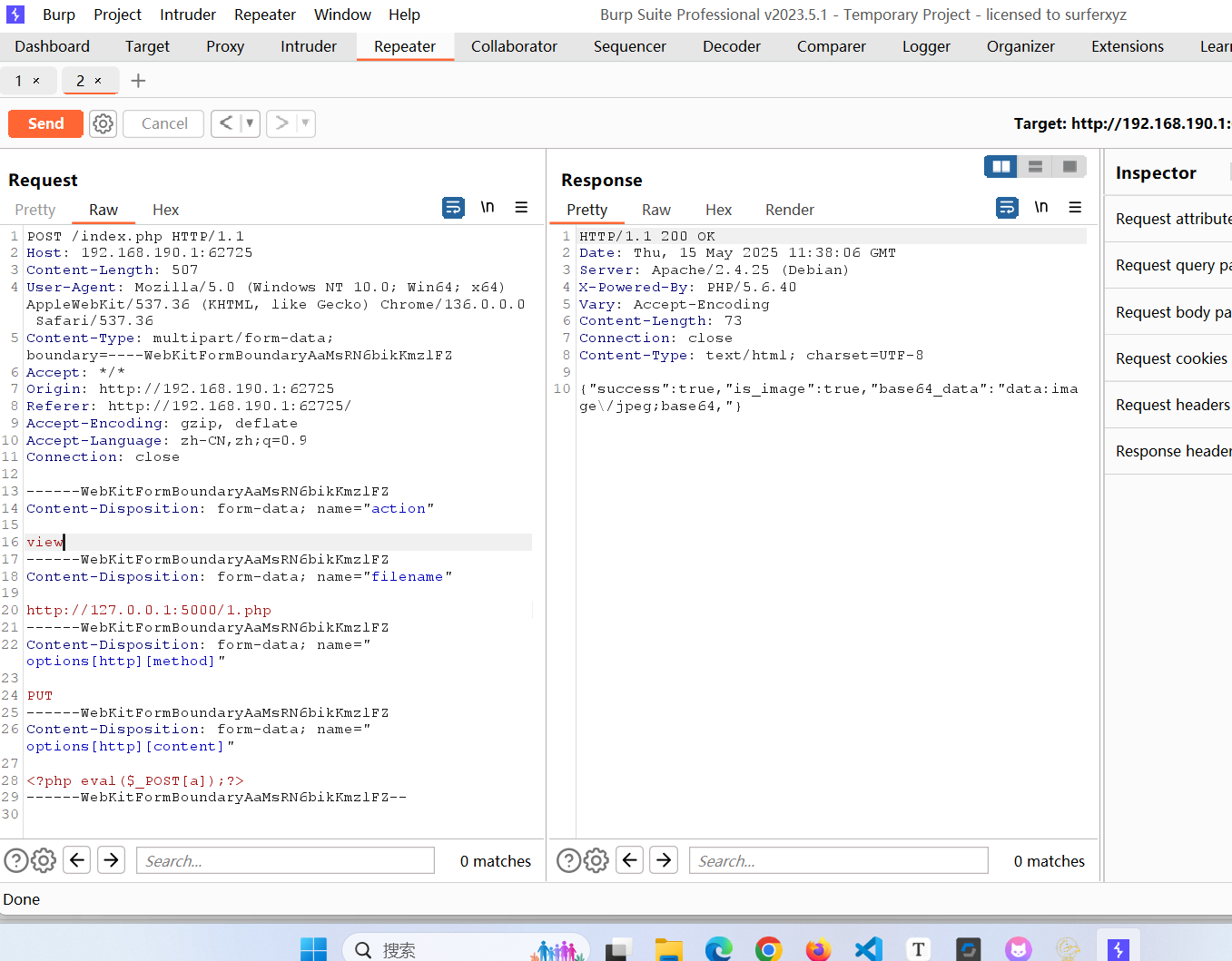1232x961 pixels.
Task: Select side-by-side layout view icon
Action: pyautogui.click(x=1001, y=166)
